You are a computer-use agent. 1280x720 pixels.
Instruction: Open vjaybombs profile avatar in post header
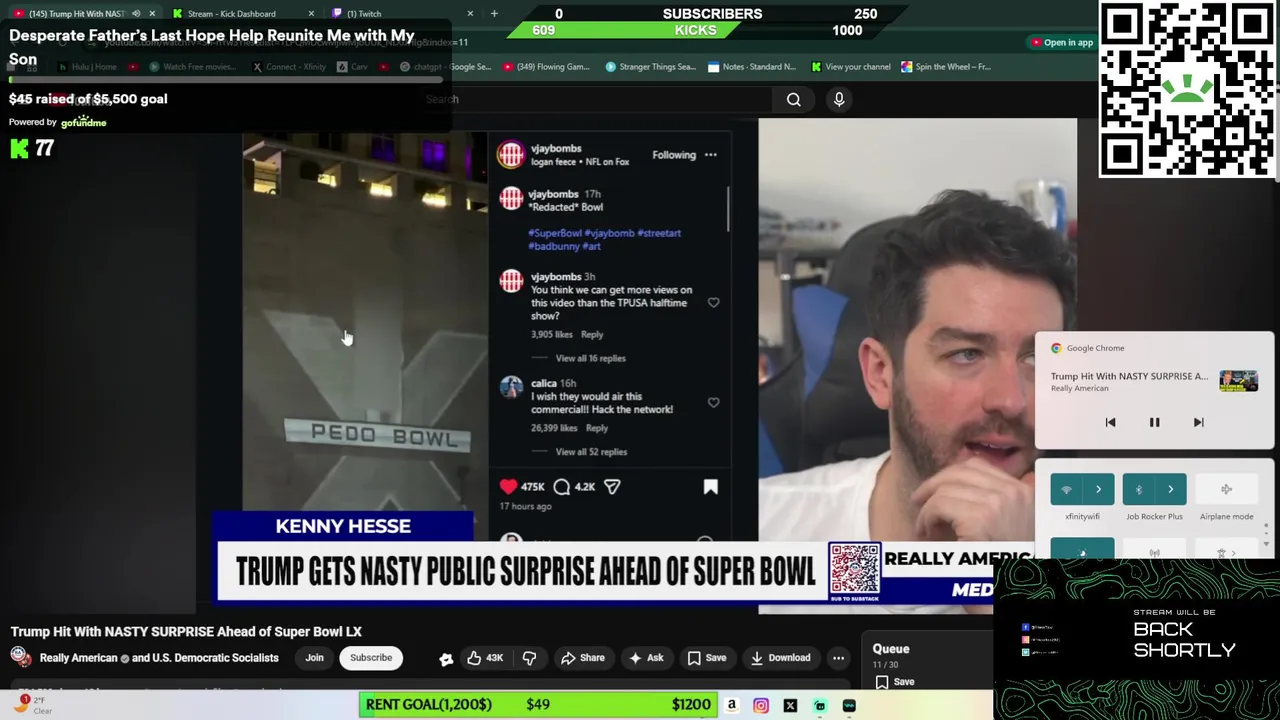(511, 154)
